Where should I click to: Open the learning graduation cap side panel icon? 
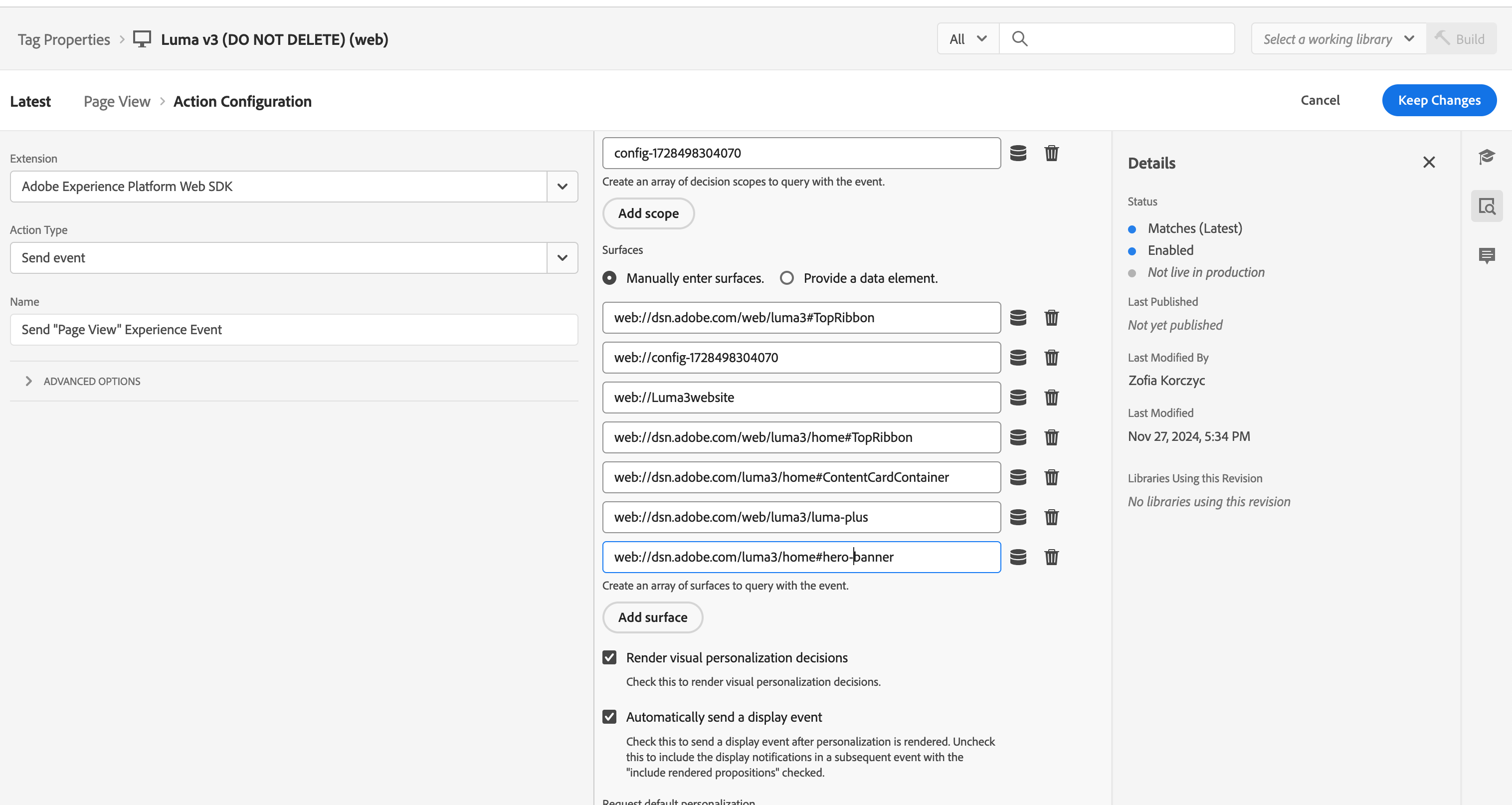1487,157
